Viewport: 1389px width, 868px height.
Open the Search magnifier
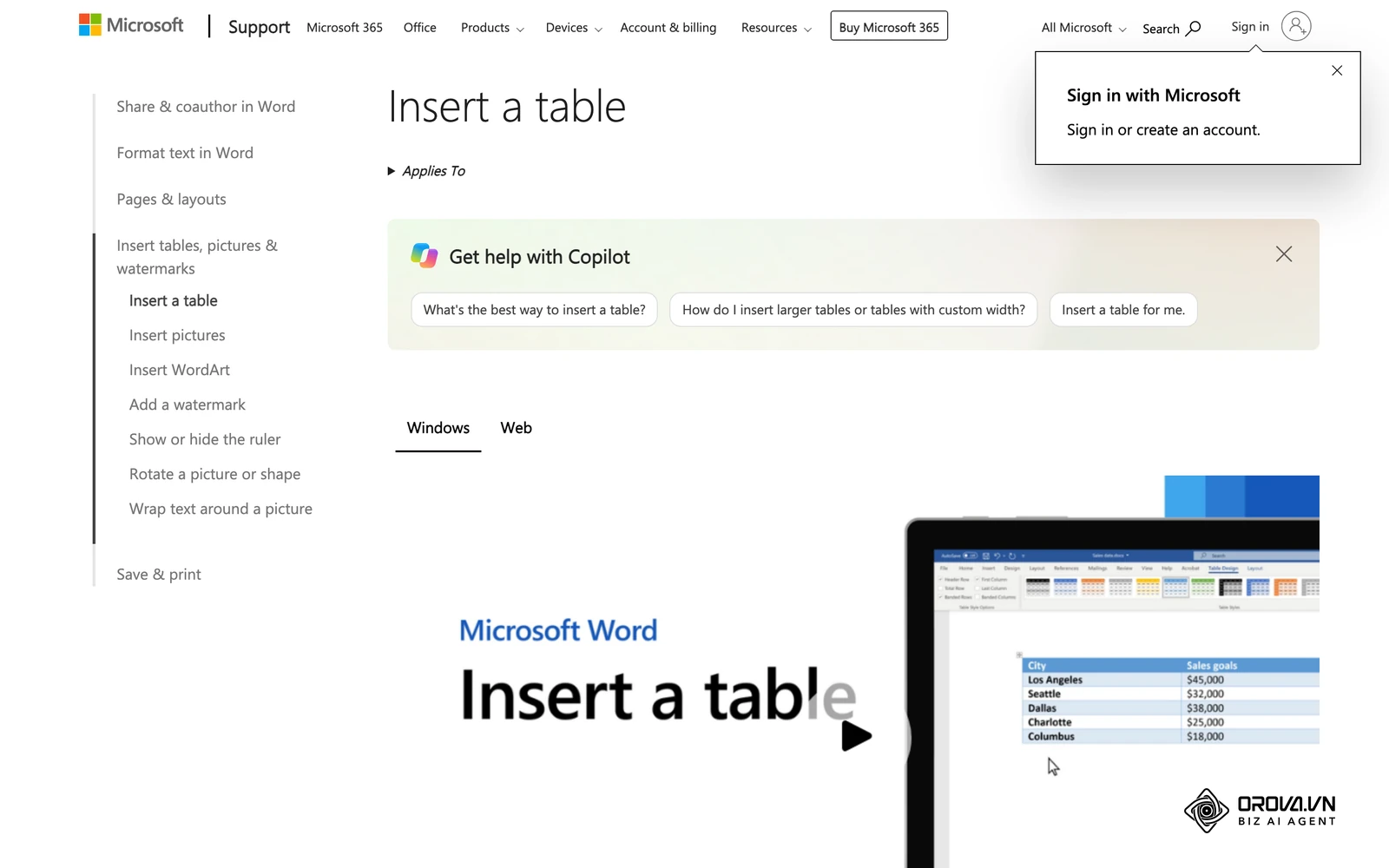(x=1193, y=28)
